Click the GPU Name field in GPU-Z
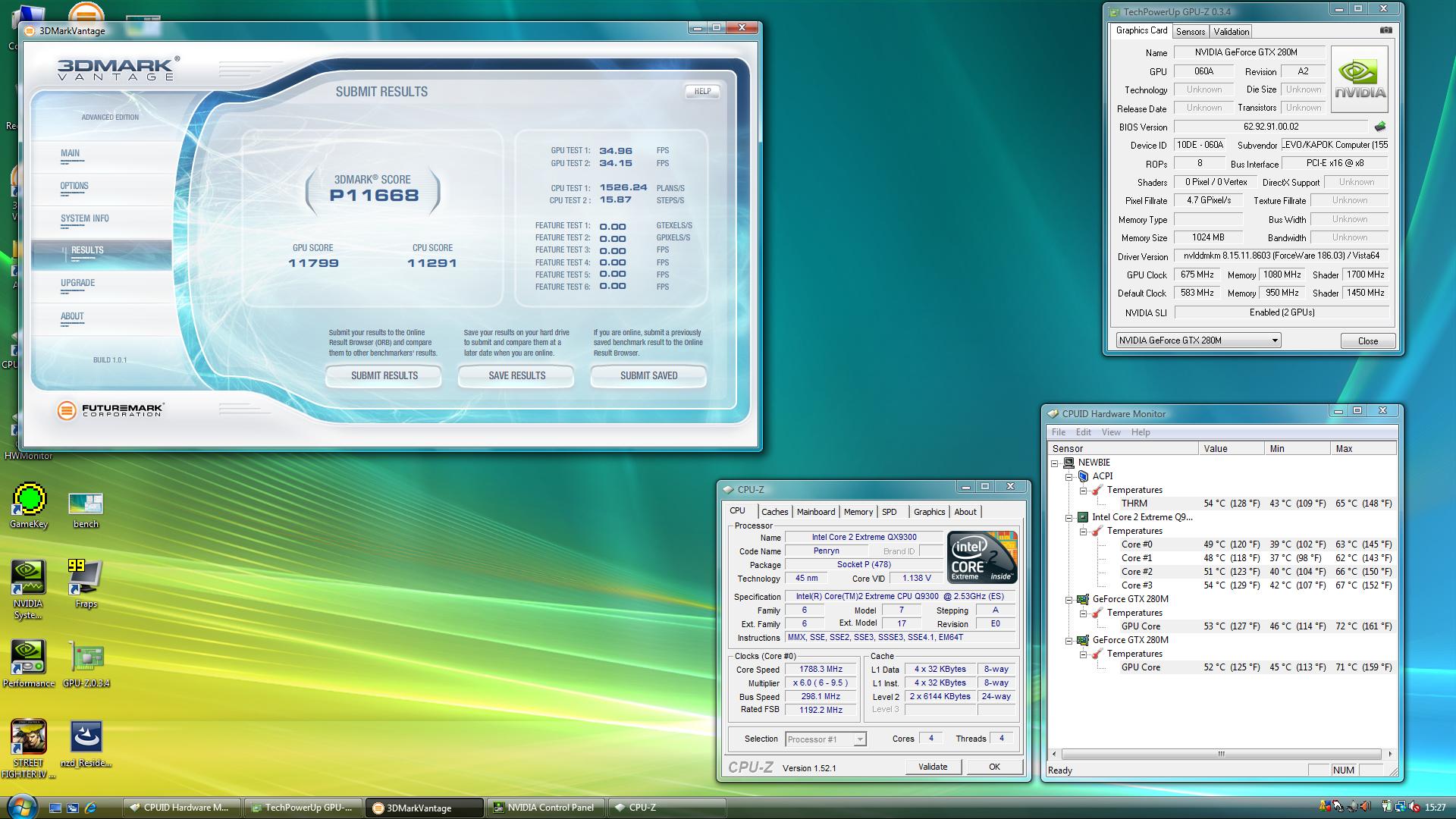1456x819 pixels. click(1249, 52)
